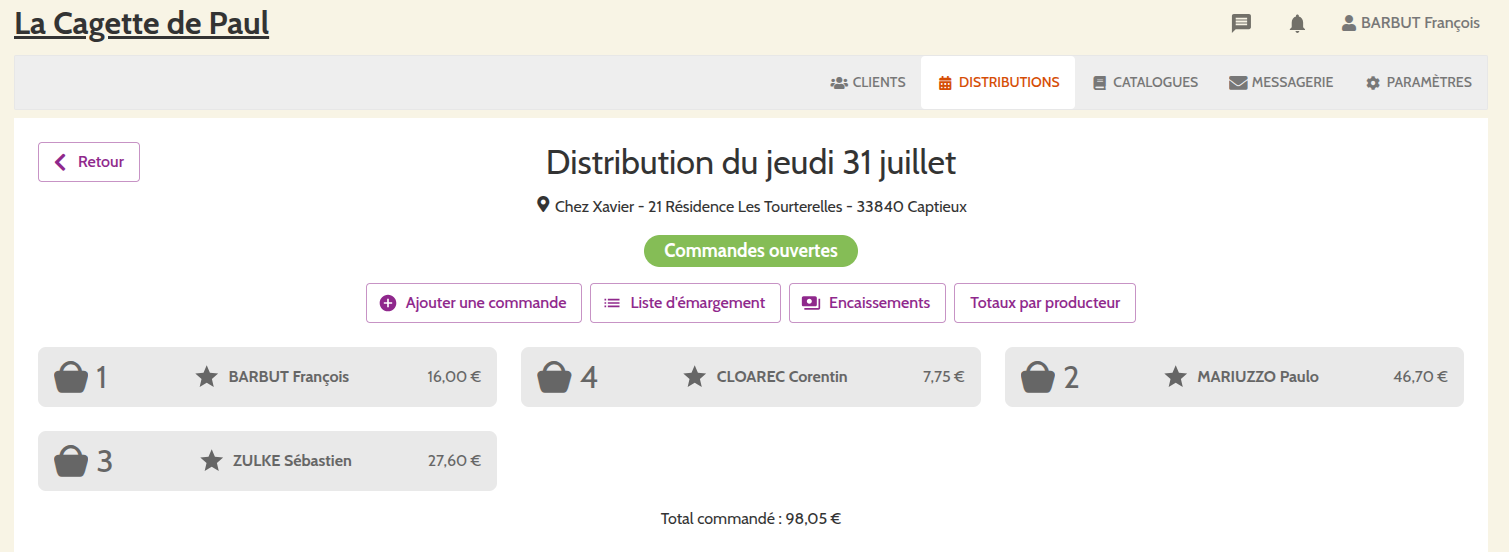This screenshot has height=552, width=1509.
Task: Click the star icon beside ZULKE Sébastien
Action: (x=211, y=461)
